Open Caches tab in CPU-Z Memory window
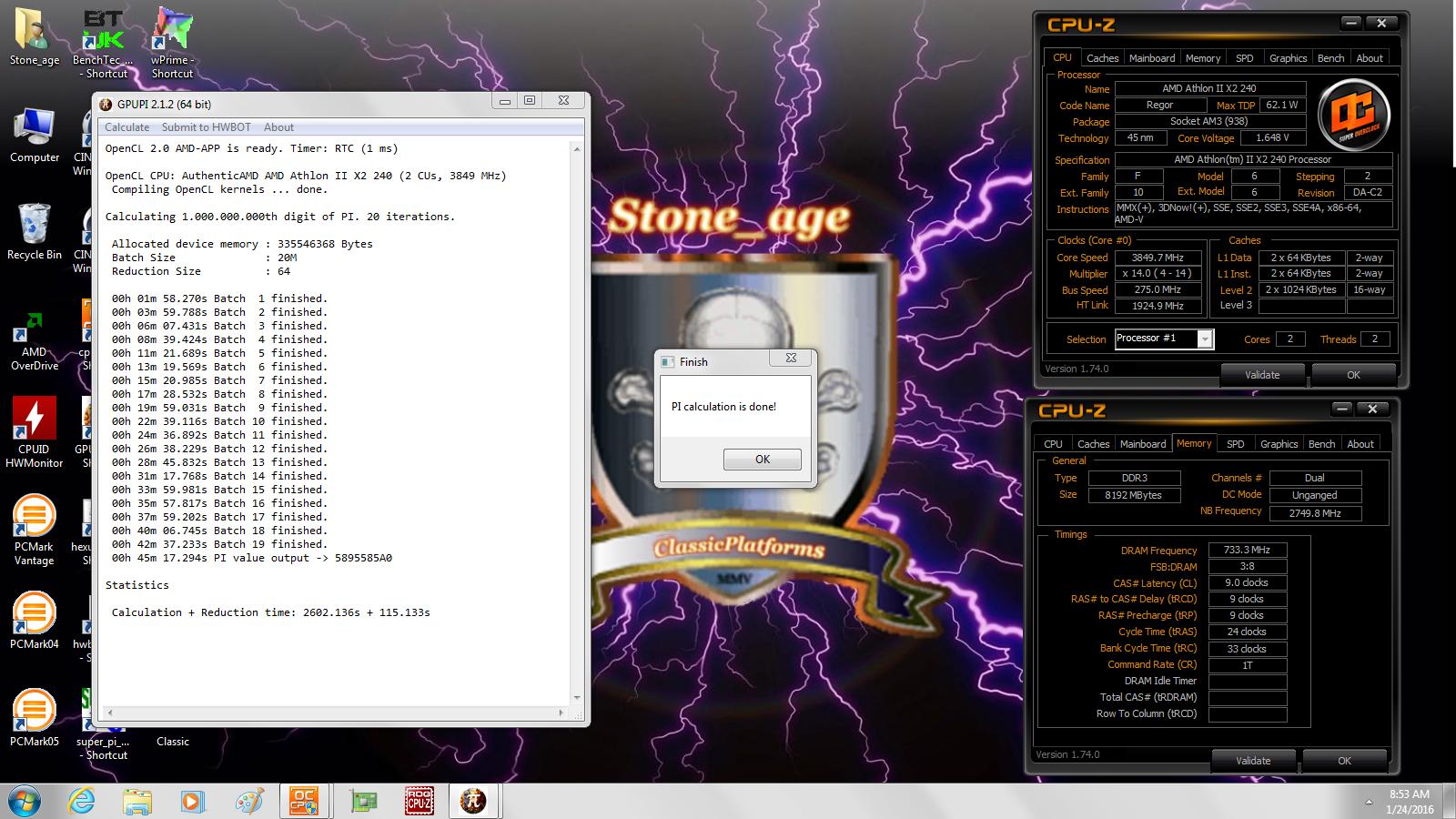The image size is (1456, 819). coord(1093,444)
